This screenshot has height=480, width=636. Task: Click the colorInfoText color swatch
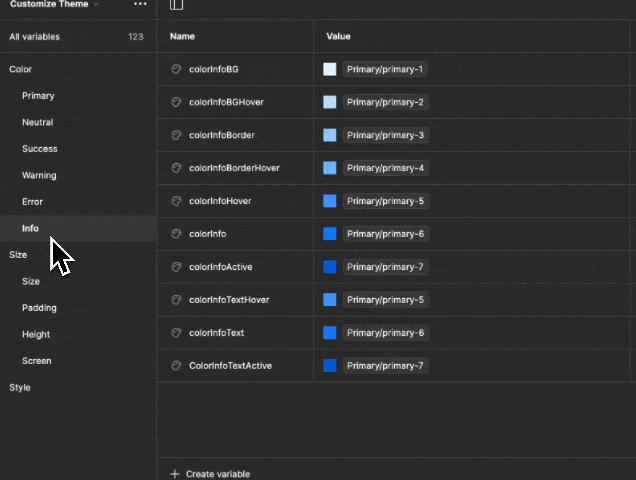pyautogui.click(x=330, y=333)
